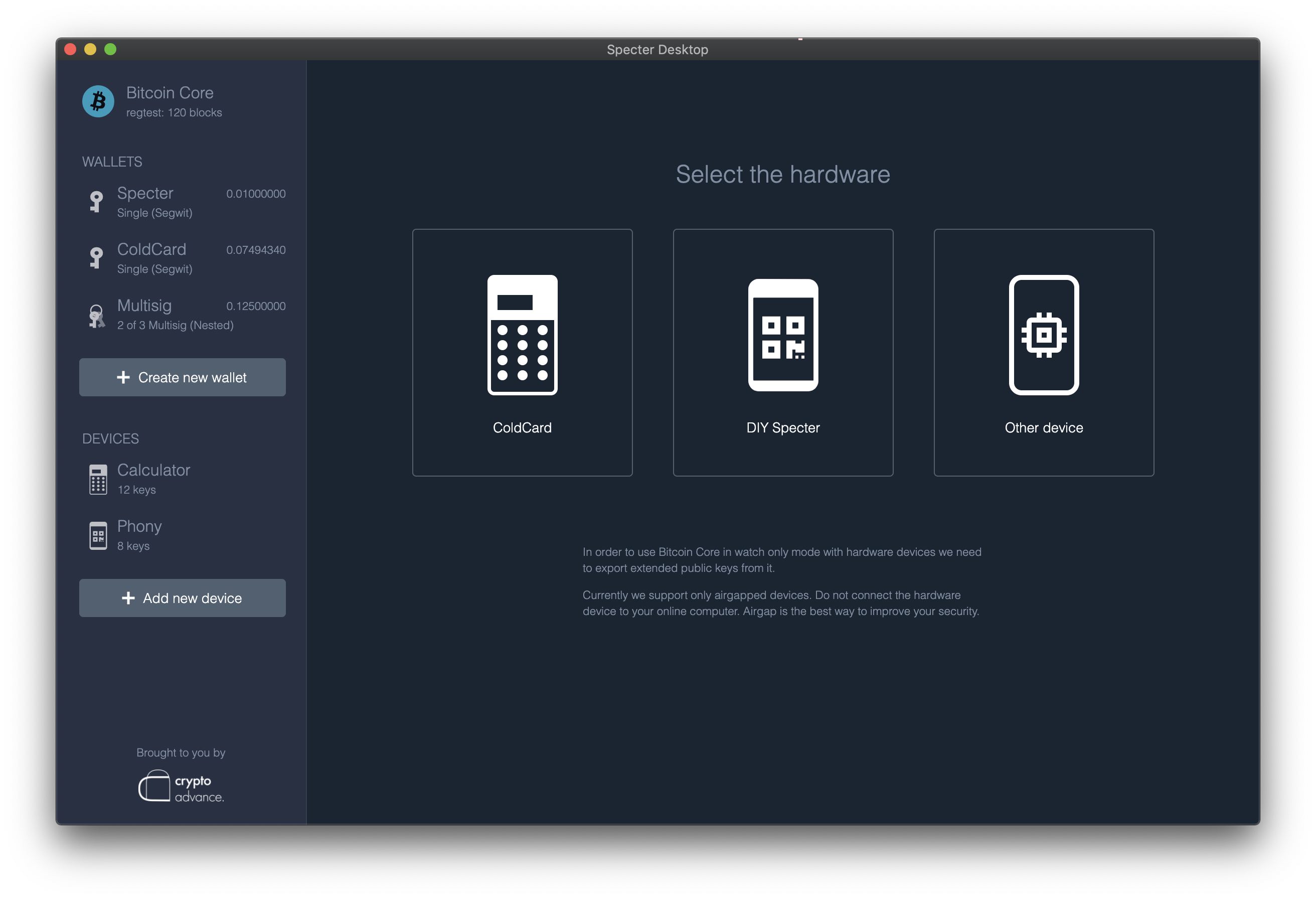Click the green fullscreen window button
Screen dimensions: 1316x899
pos(110,49)
